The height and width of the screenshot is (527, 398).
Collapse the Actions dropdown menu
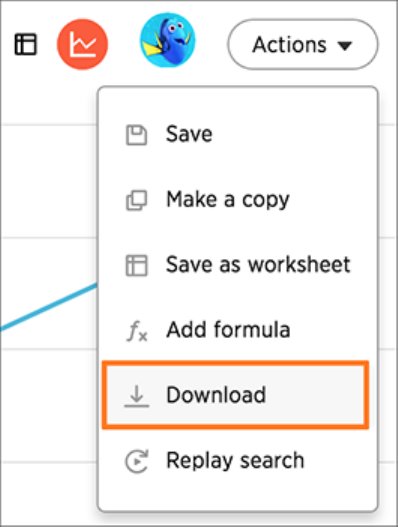pos(303,44)
